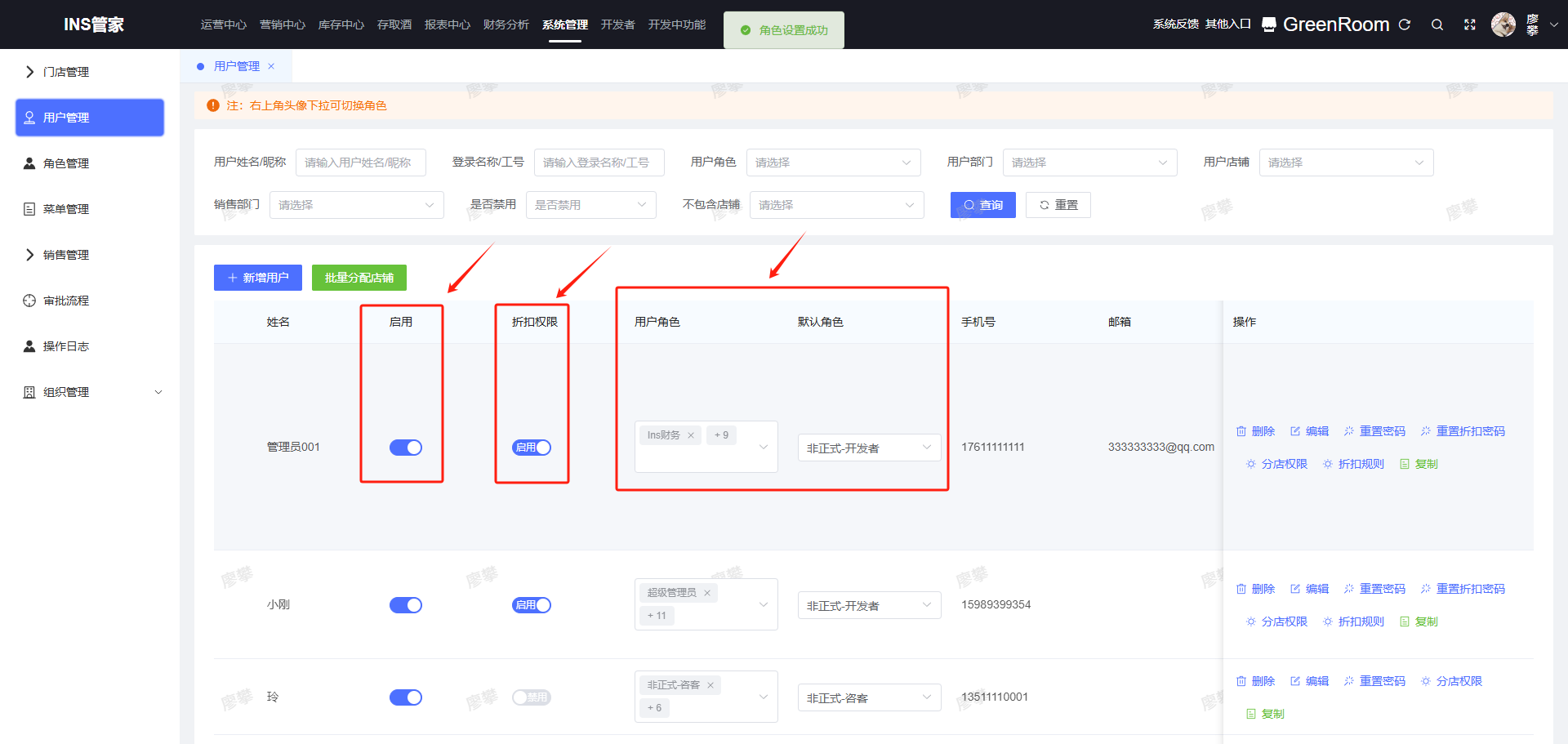Copy user 玲

[1265, 714]
